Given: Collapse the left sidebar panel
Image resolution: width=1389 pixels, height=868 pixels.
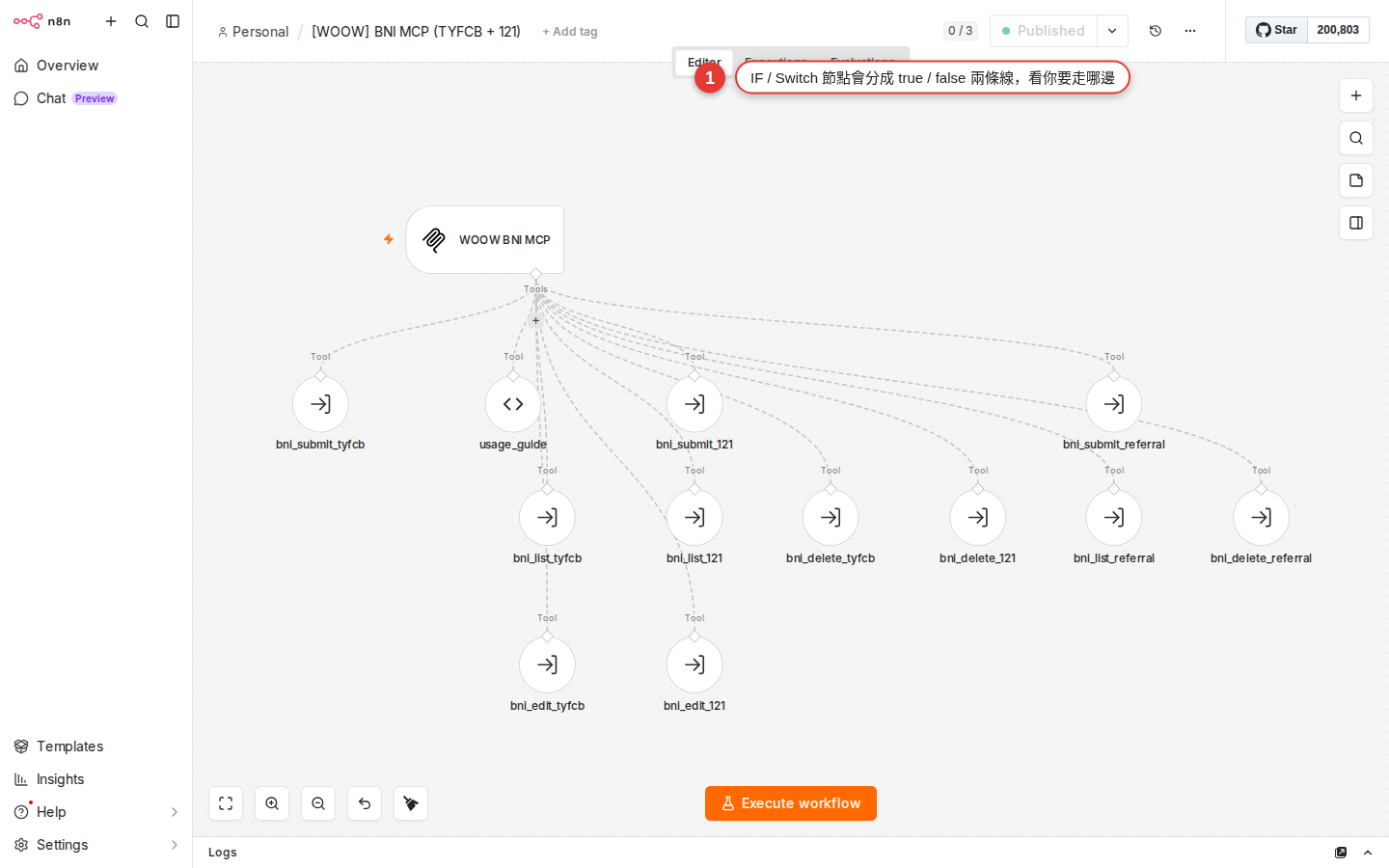Looking at the screenshot, I should pyautogui.click(x=173, y=21).
